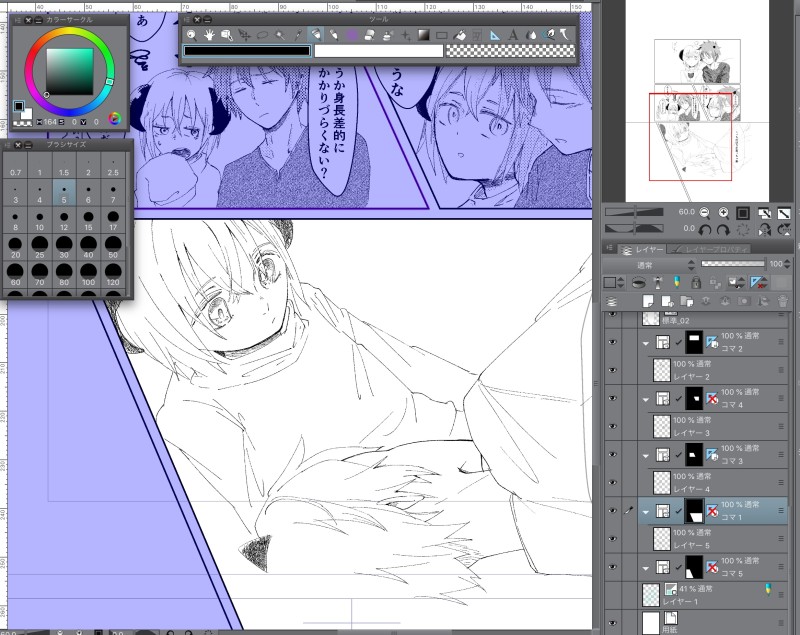Image resolution: width=800 pixels, height=635 pixels.
Task: Click navigator Rotate right arrow
Action: (x=723, y=230)
